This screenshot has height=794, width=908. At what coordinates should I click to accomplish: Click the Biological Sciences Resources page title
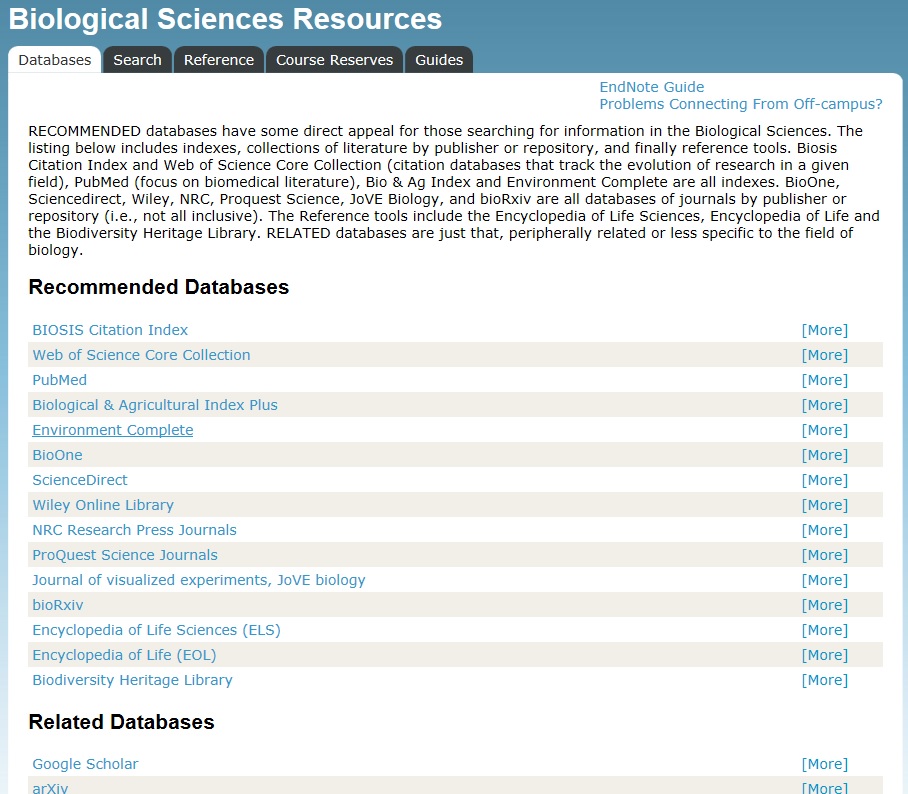pos(225,19)
